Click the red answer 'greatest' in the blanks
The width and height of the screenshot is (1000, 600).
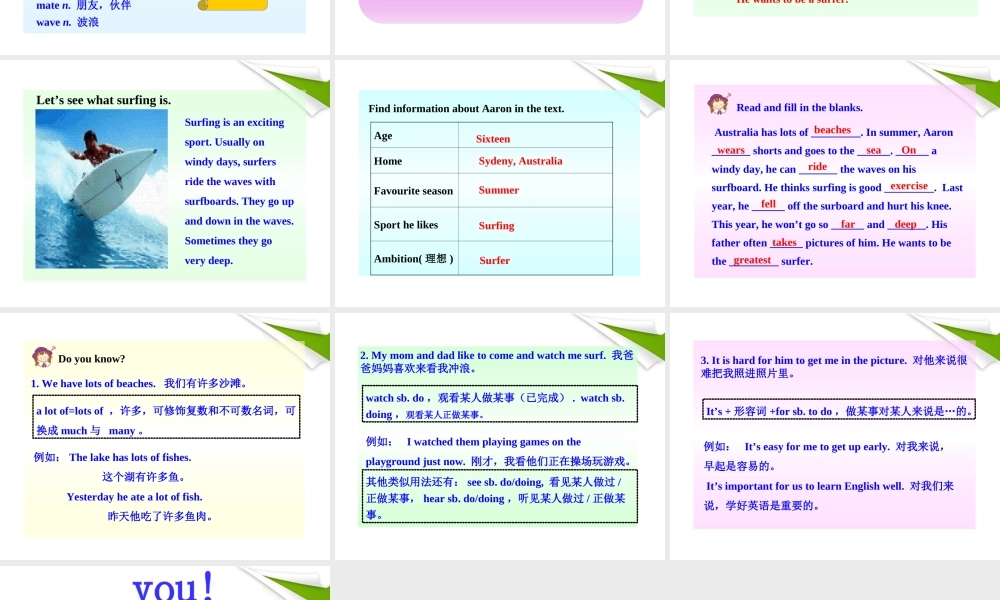tap(753, 260)
